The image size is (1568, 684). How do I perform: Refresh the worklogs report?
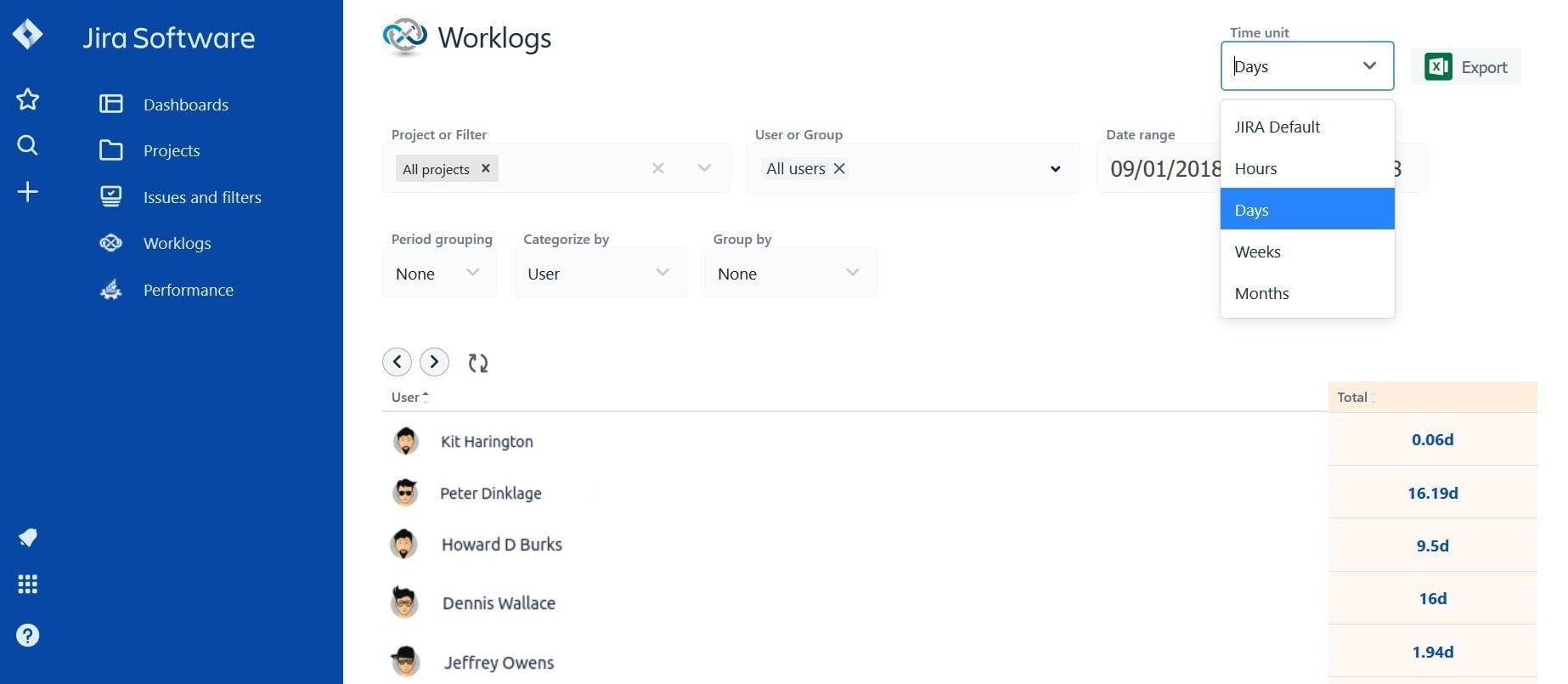[x=478, y=363]
